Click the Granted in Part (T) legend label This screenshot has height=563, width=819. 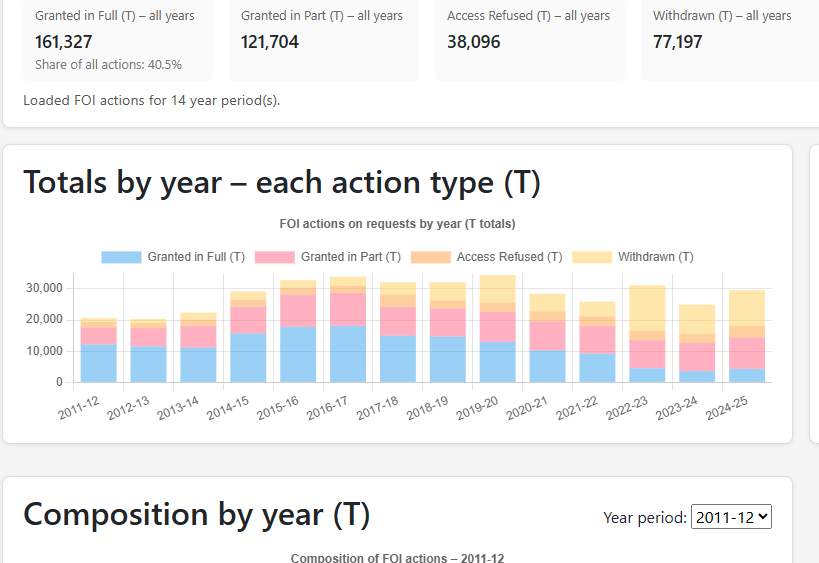350,257
